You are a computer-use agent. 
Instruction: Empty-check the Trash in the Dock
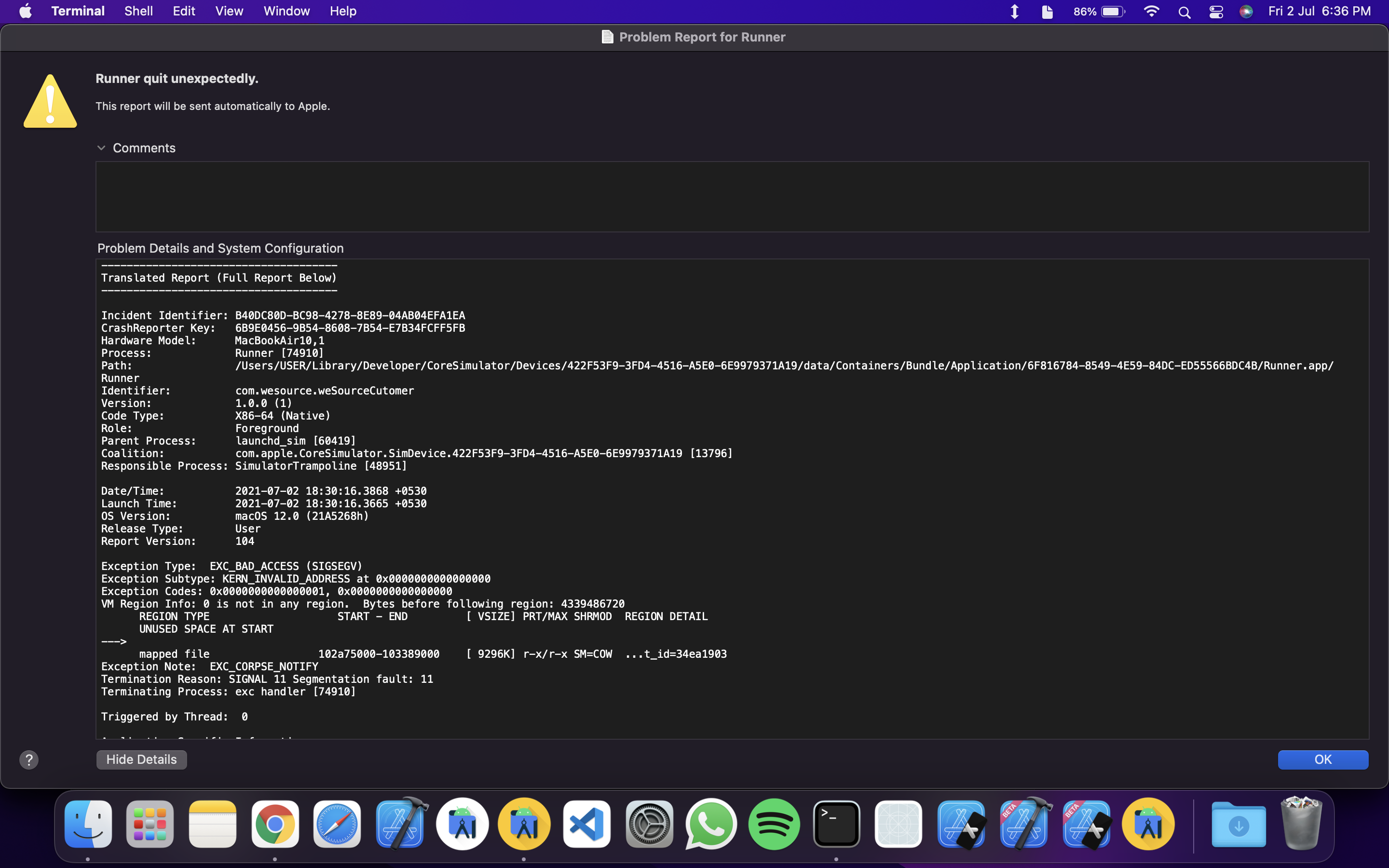[1301, 824]
